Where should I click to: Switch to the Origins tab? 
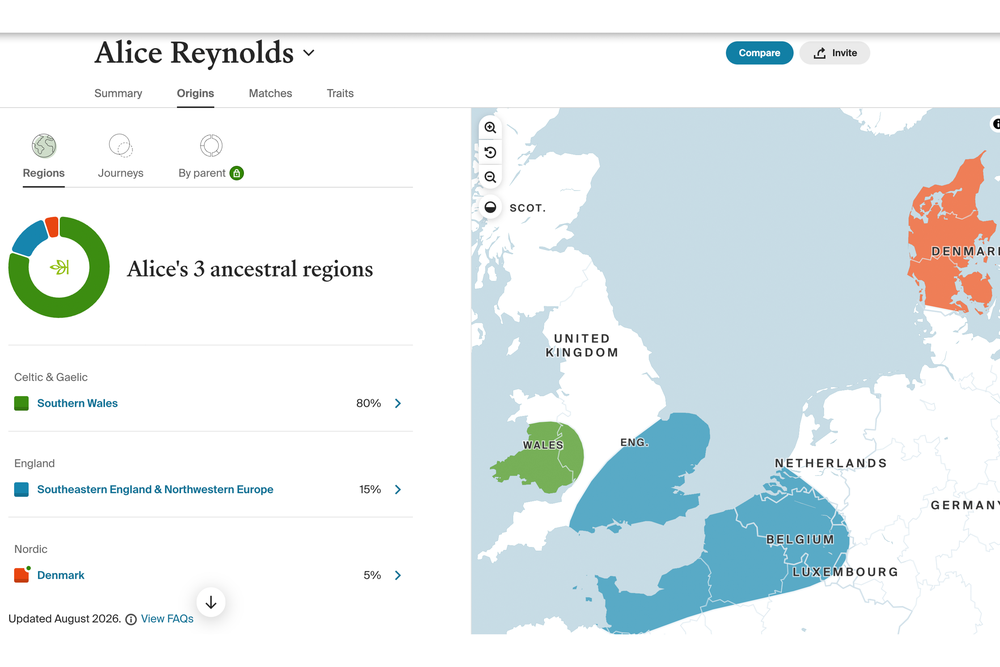[195, 93]
